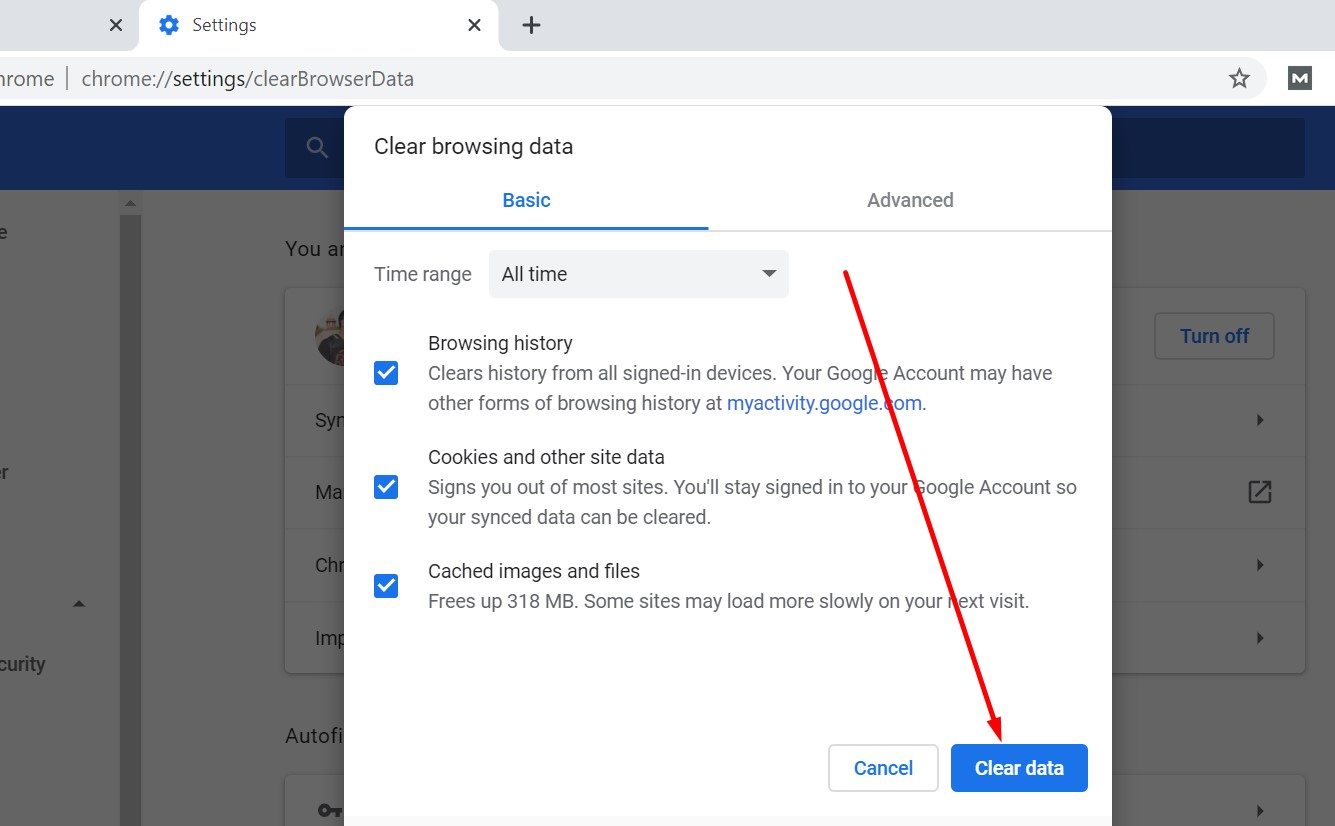Toggle Cookies and other site data checkbox
1335x826 pixels.
[386, 487]
